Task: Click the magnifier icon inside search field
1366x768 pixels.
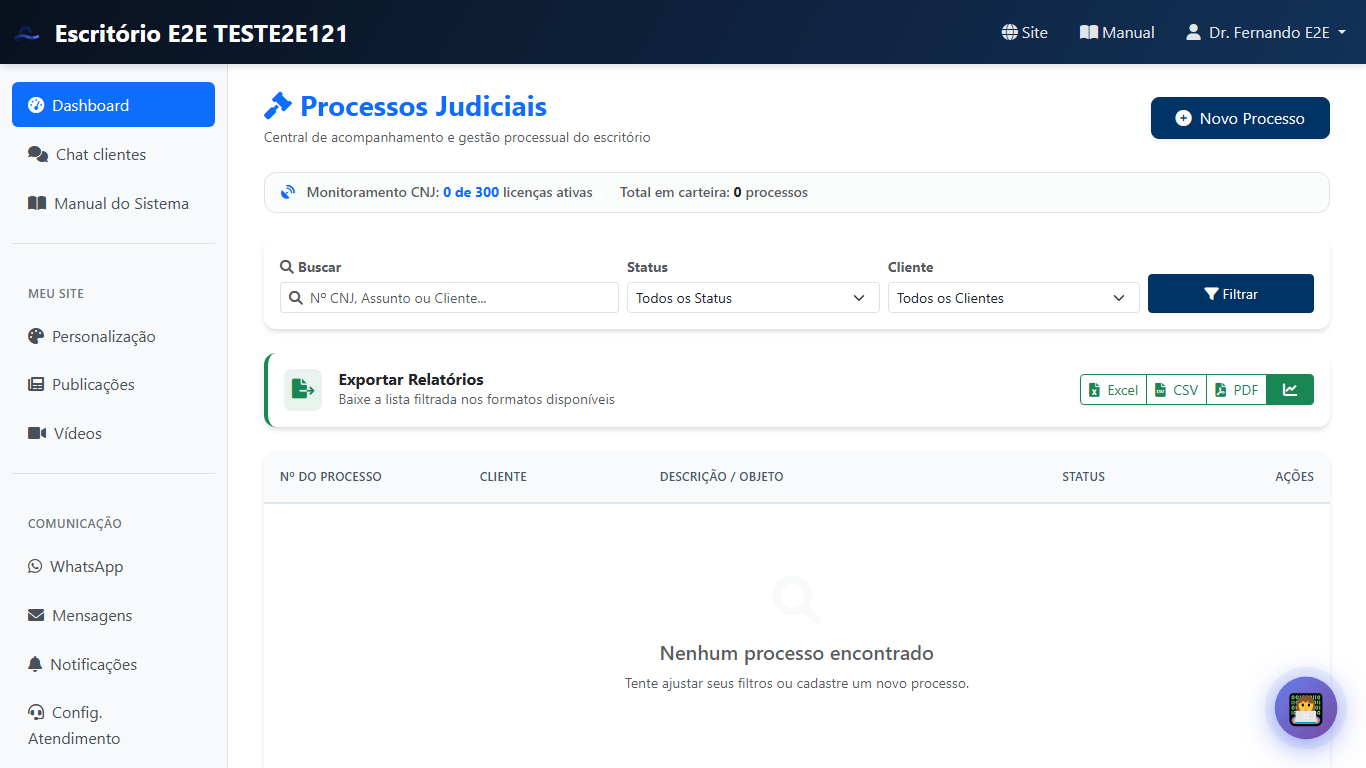Action: (296, 298)
